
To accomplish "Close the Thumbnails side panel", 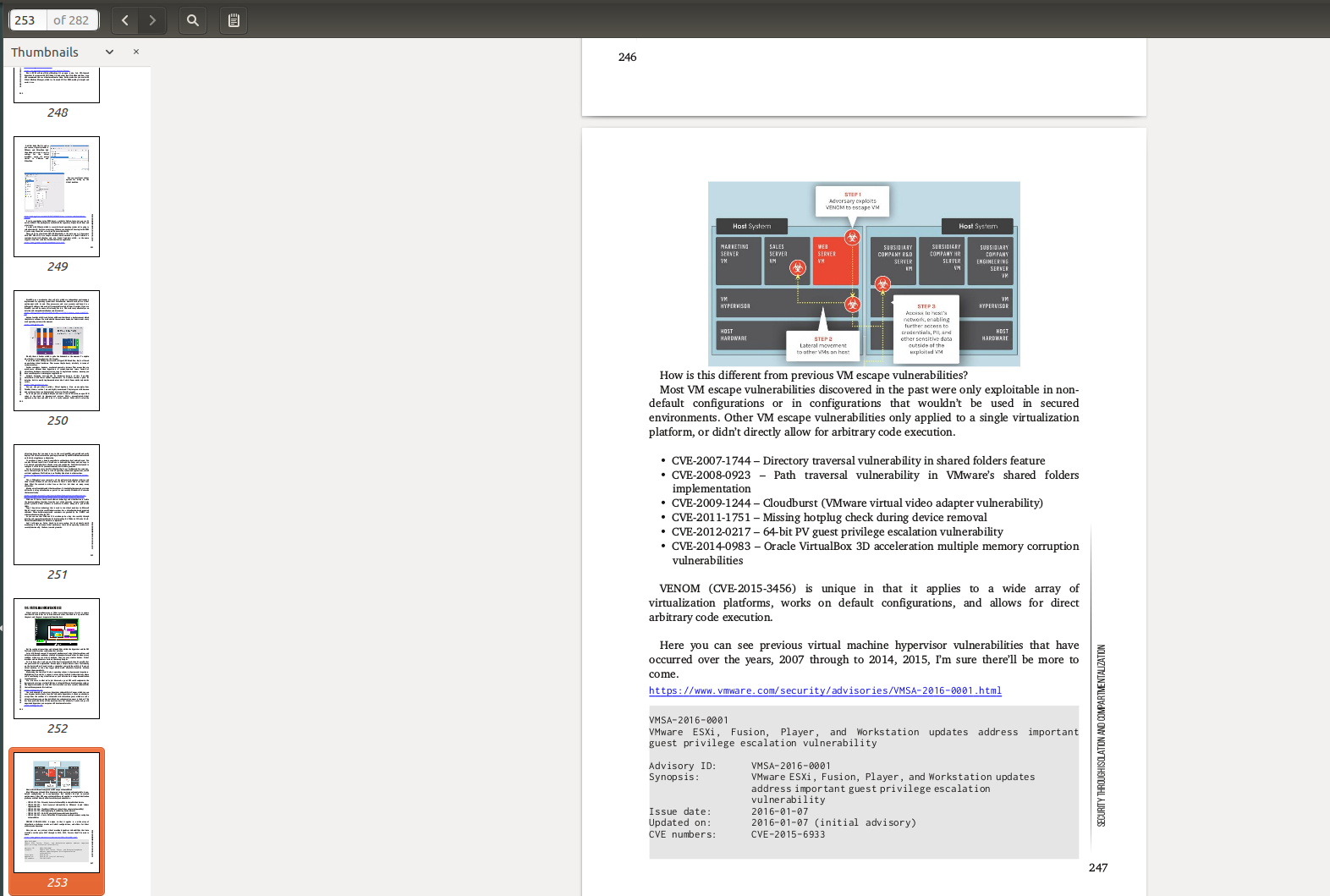I will 136,52.
